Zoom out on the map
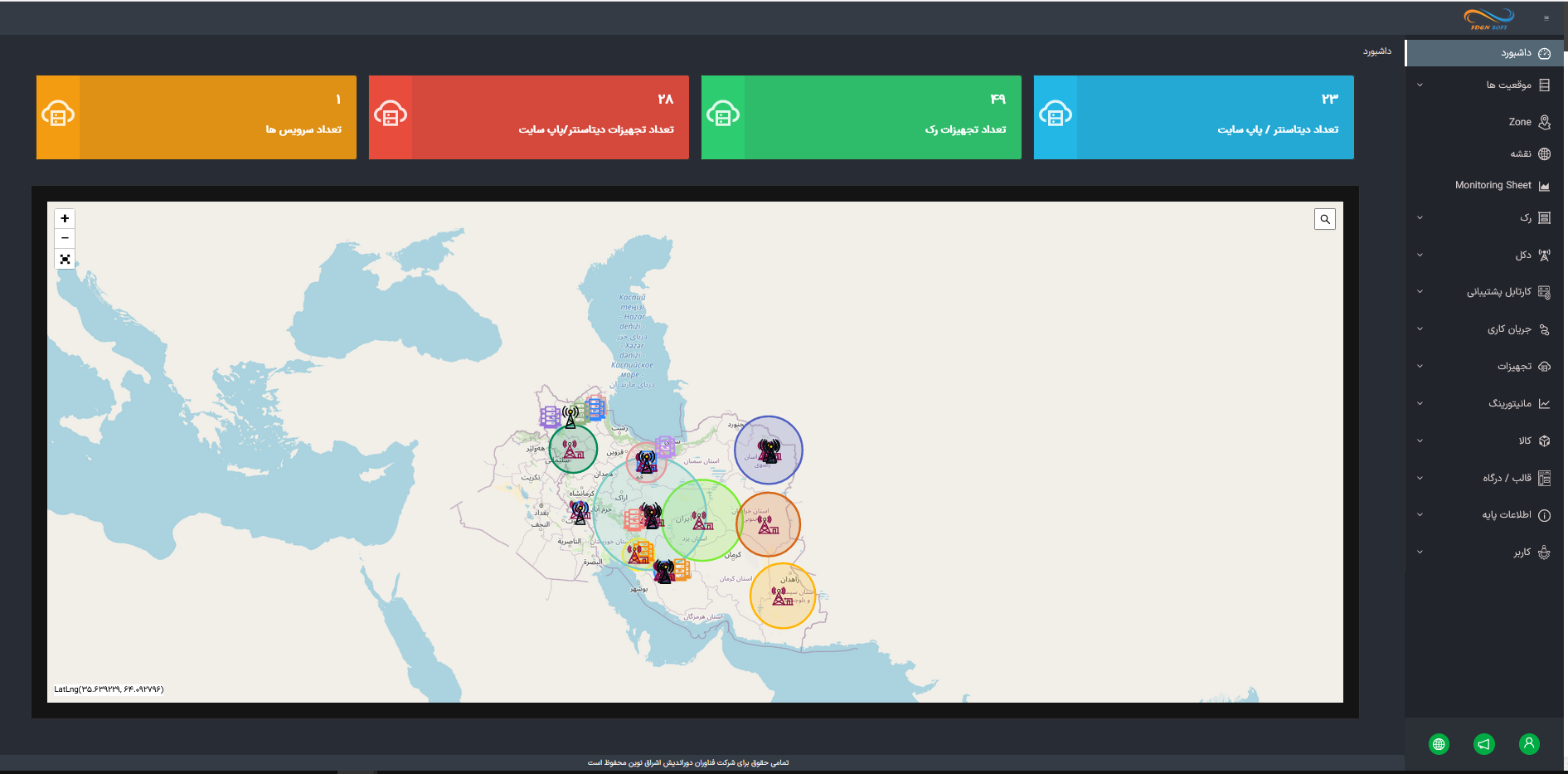The width and height of the screenshot is (1568, 774). [65, 238]
